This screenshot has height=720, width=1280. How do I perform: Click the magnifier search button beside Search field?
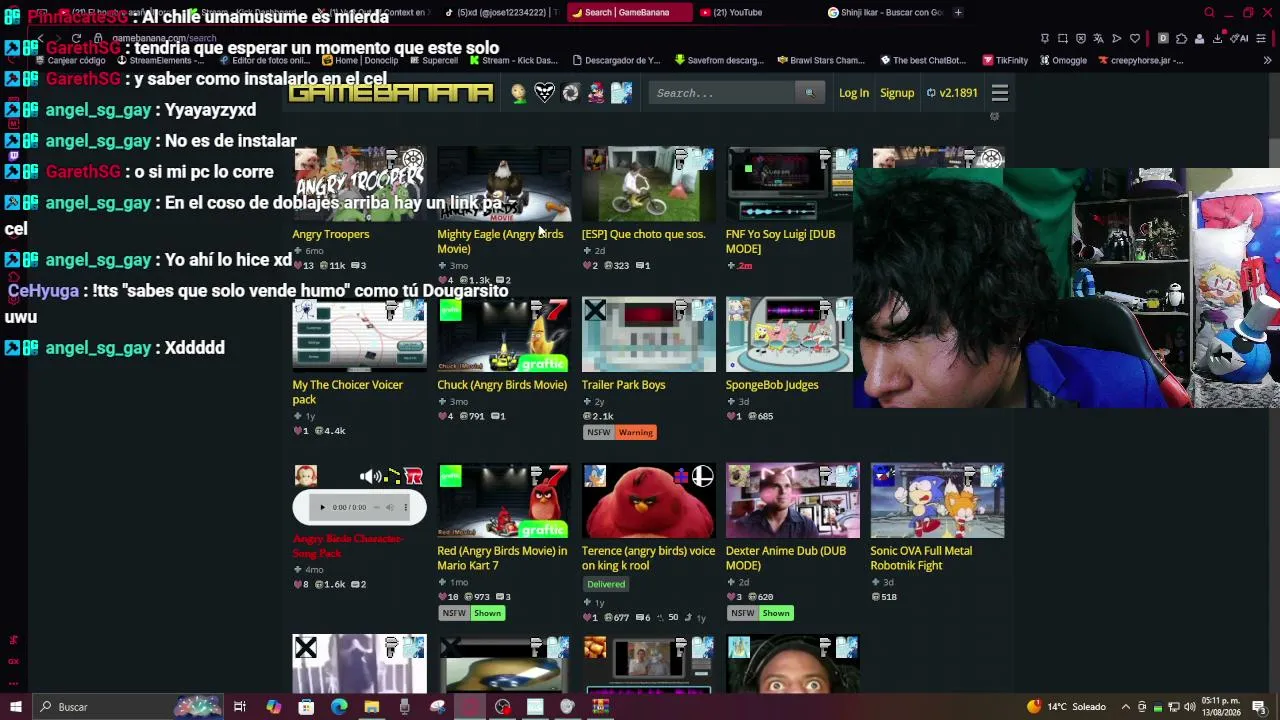809,93
